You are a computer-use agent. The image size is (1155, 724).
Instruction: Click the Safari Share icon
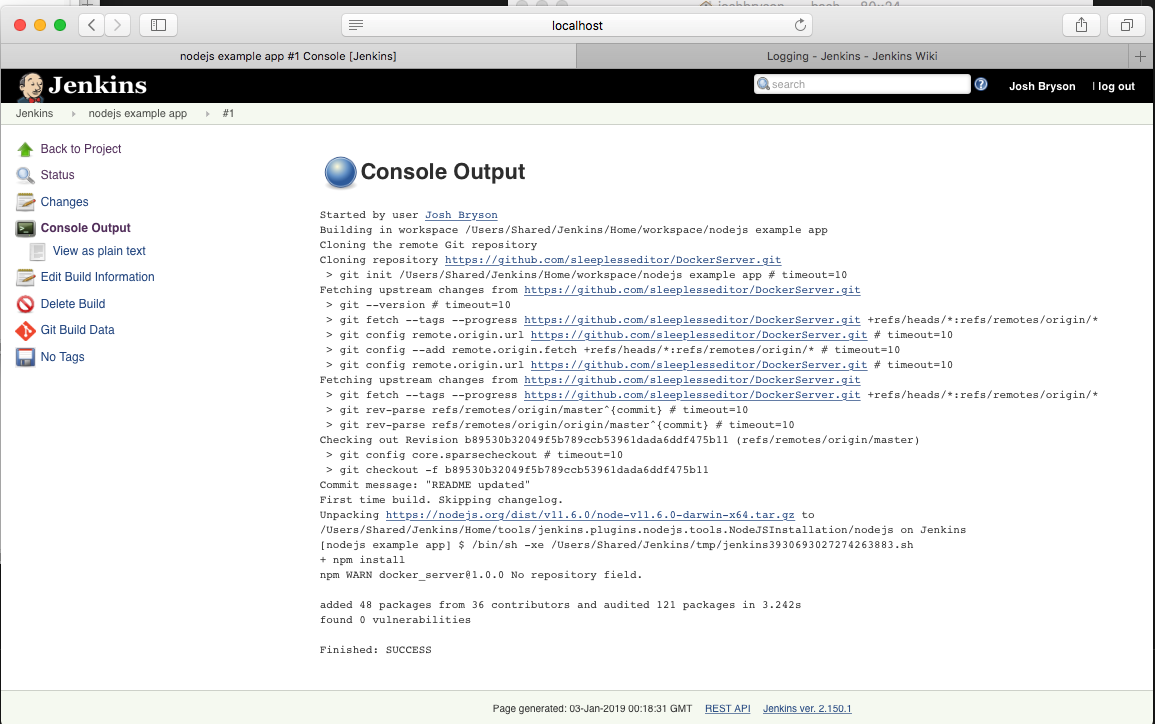click(x=1081, y=25)
